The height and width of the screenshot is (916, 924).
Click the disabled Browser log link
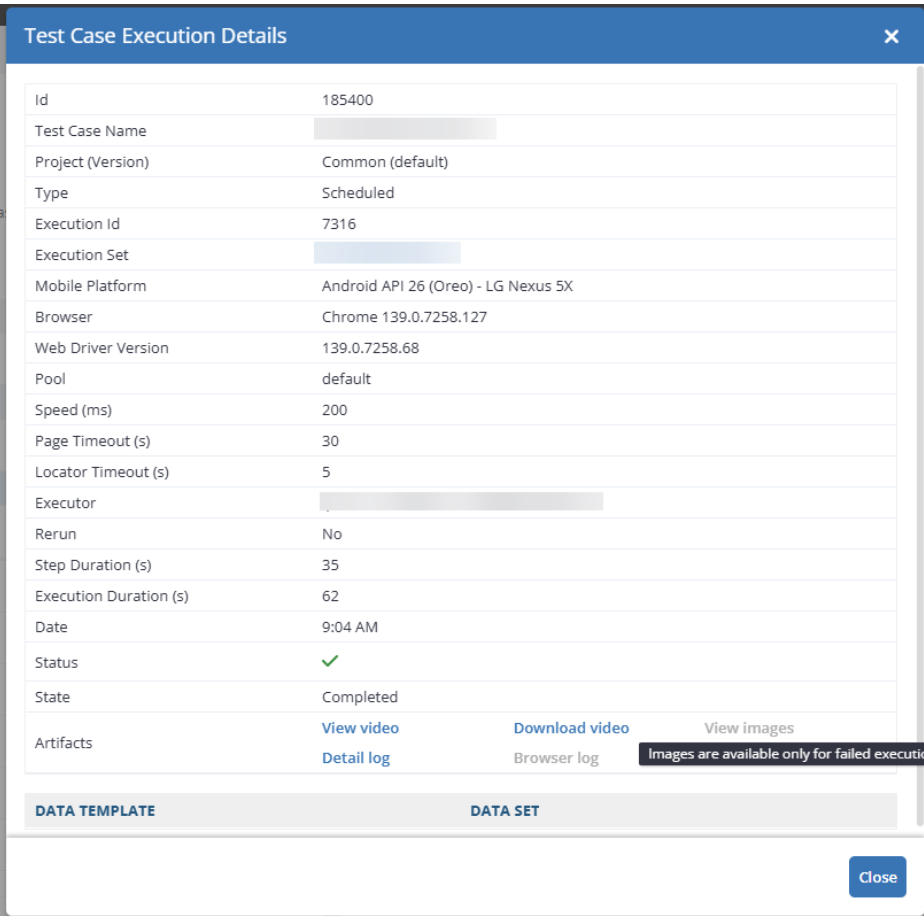tap(556, 758)
